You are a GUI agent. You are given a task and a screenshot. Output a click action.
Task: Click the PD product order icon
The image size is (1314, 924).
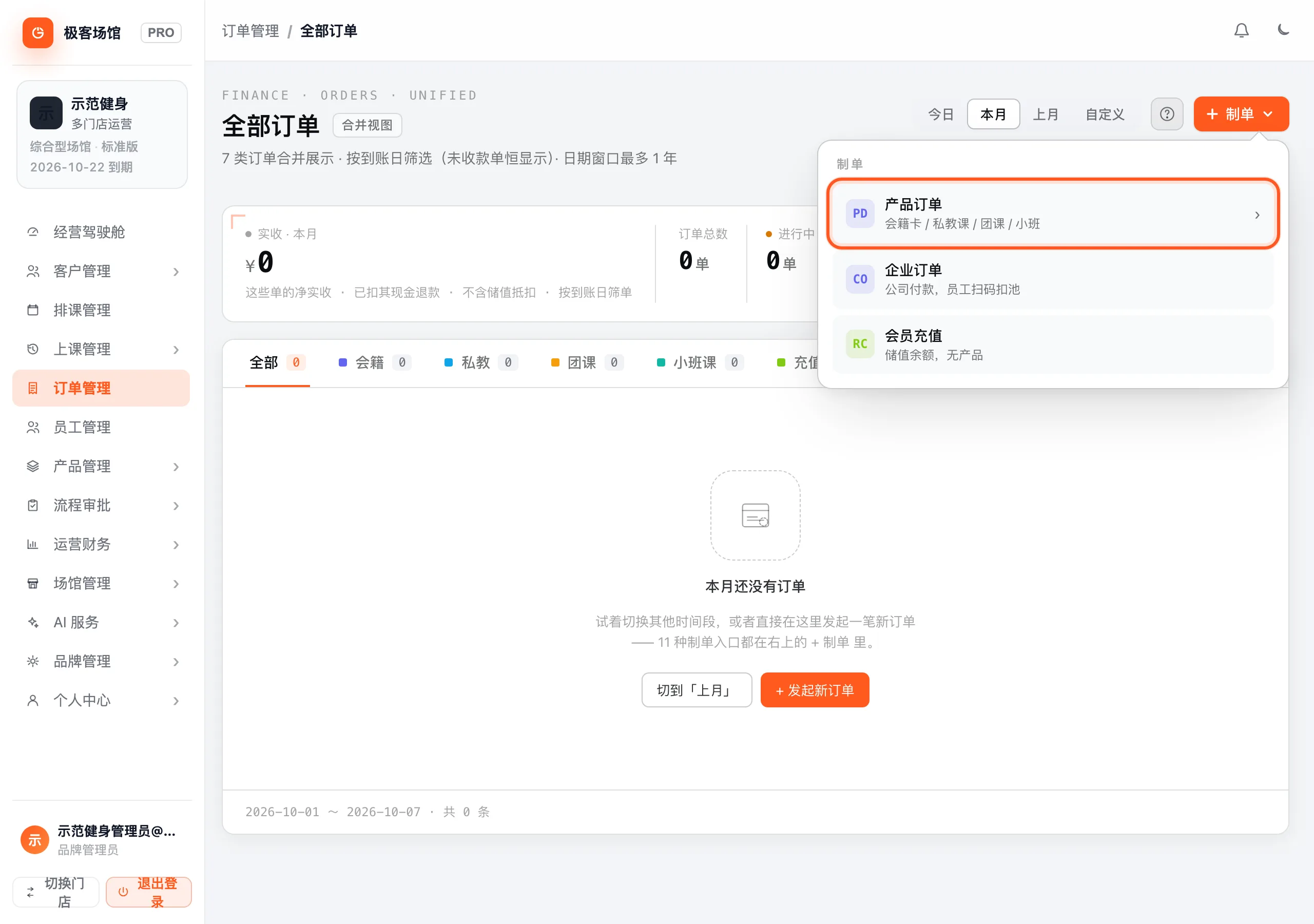tap(860, 214)
